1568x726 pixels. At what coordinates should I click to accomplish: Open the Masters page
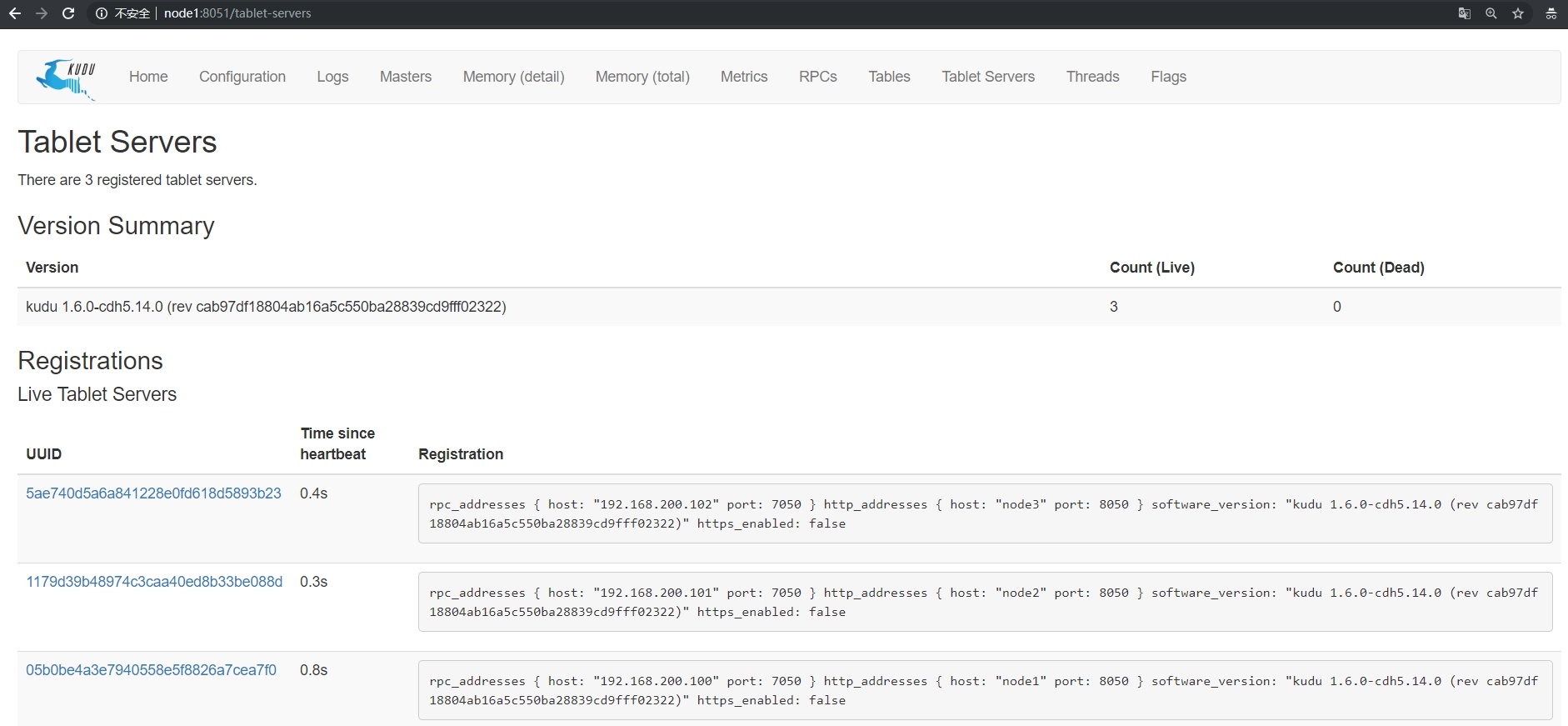pyautogui.click(x=406, y=77)
